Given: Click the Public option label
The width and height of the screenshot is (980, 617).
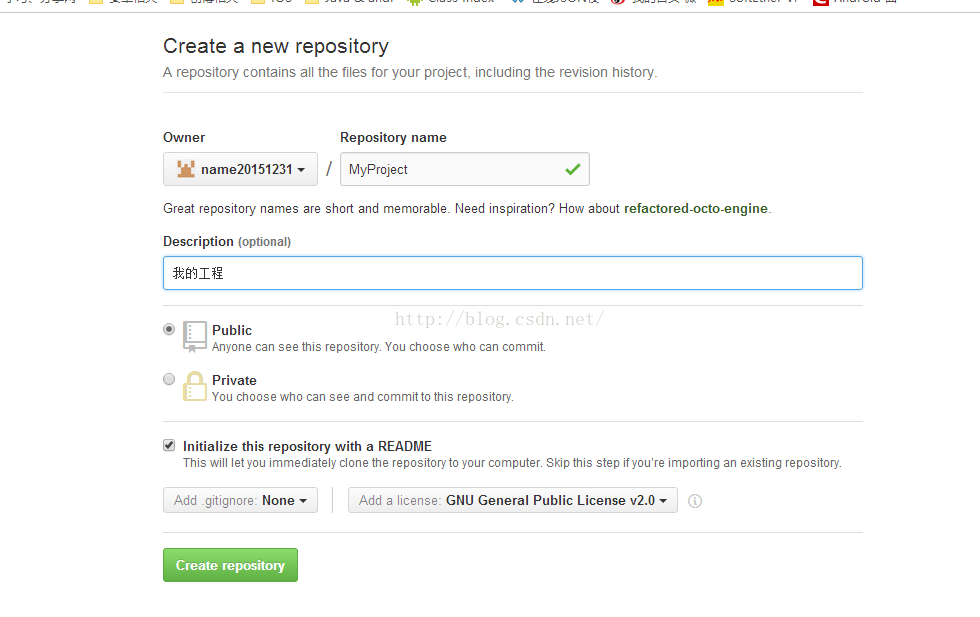Looking at the screenshot, I should pyautogui.click(x=232, y=330).
